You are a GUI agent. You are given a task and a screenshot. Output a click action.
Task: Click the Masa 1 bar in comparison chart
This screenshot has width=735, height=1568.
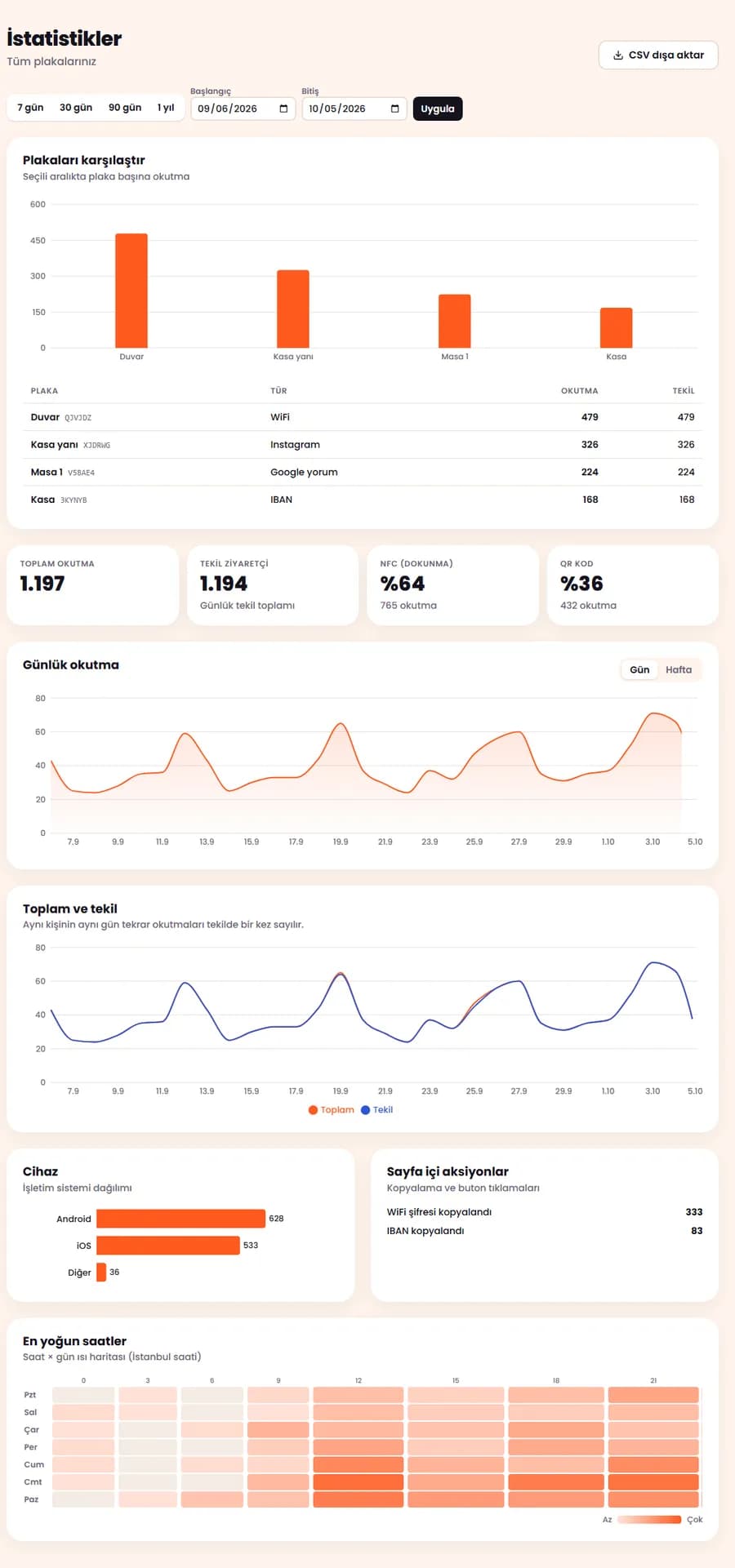(x=455, y=321)
